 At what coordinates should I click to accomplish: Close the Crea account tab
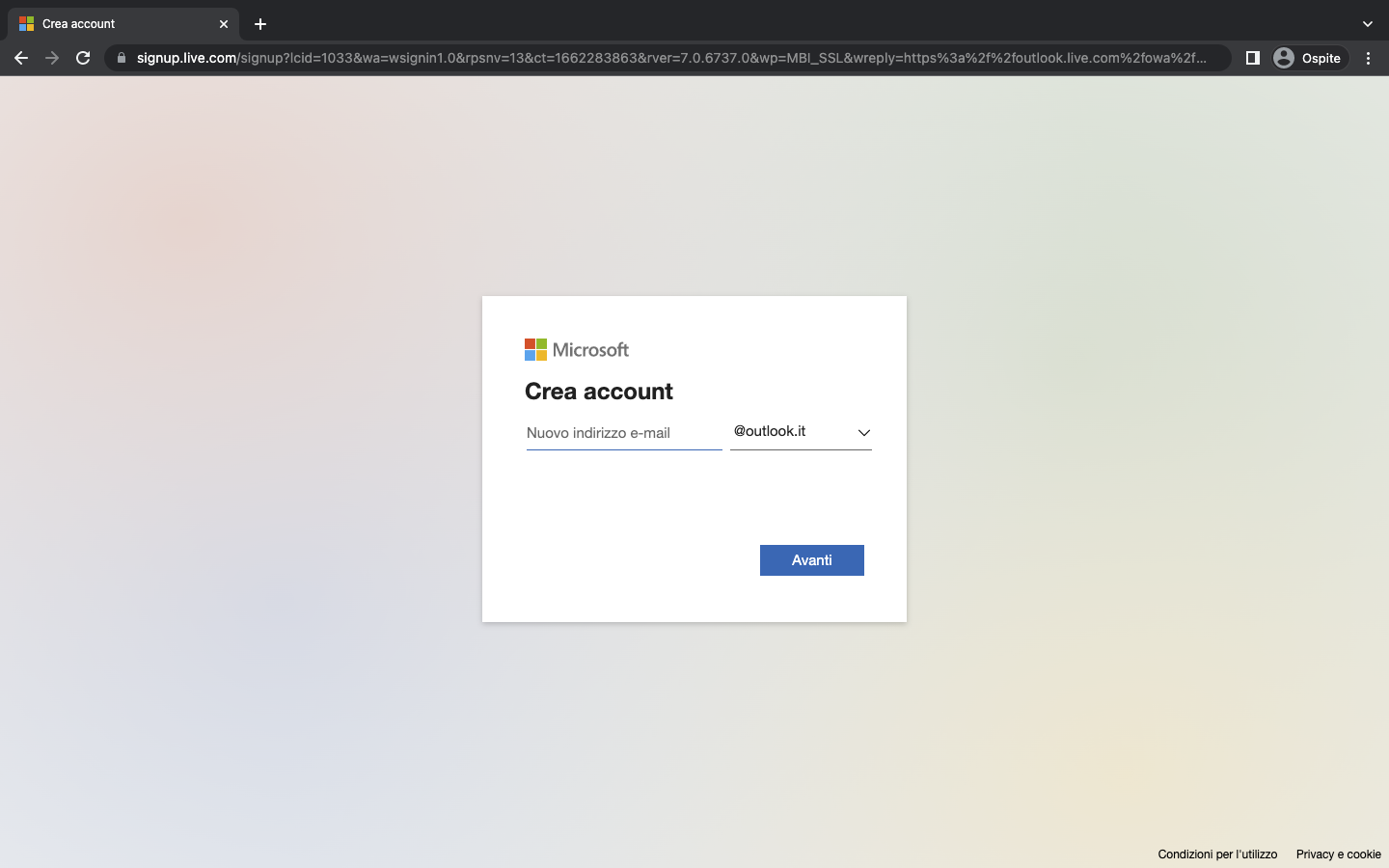pyautogui.click(x=224, y=23)
